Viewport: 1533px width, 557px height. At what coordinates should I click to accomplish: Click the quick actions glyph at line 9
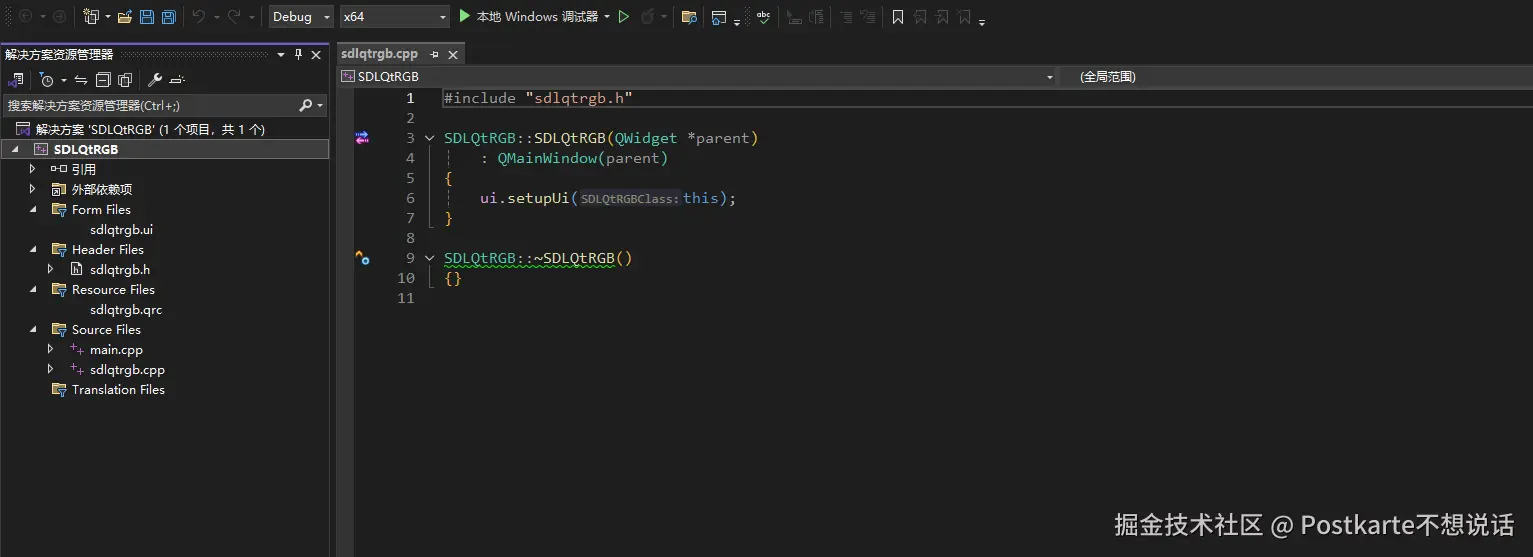[x=362, y=258]
